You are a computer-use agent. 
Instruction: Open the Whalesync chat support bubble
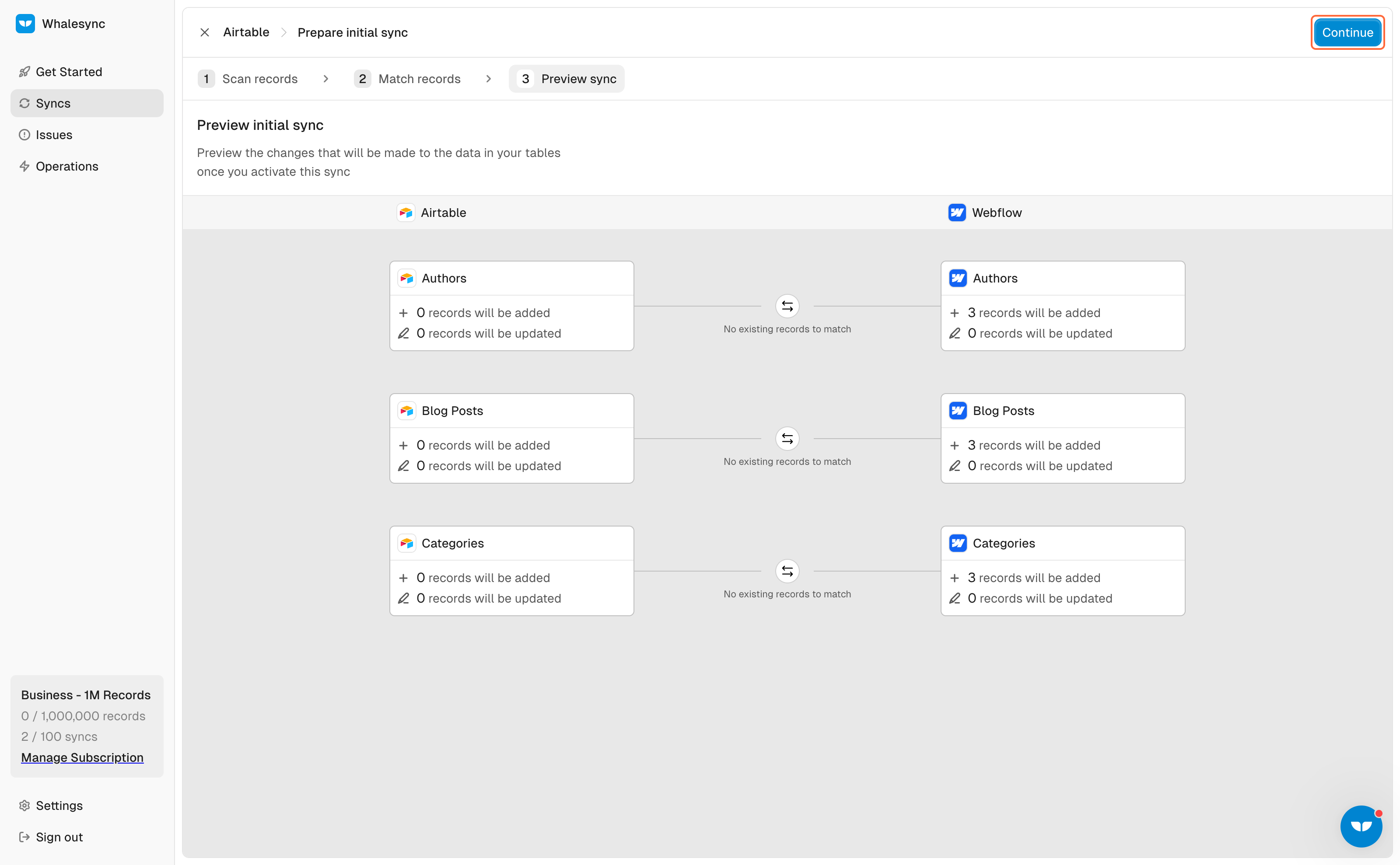point(1361,826)
